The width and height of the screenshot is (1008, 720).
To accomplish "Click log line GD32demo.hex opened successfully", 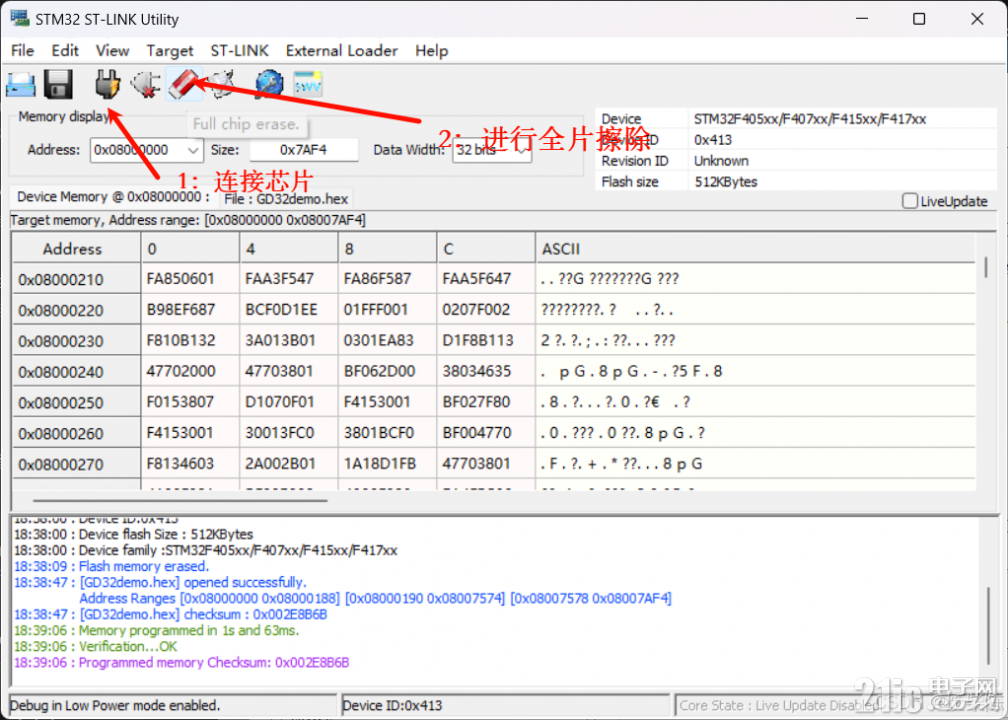I will [x=161, y=582].
